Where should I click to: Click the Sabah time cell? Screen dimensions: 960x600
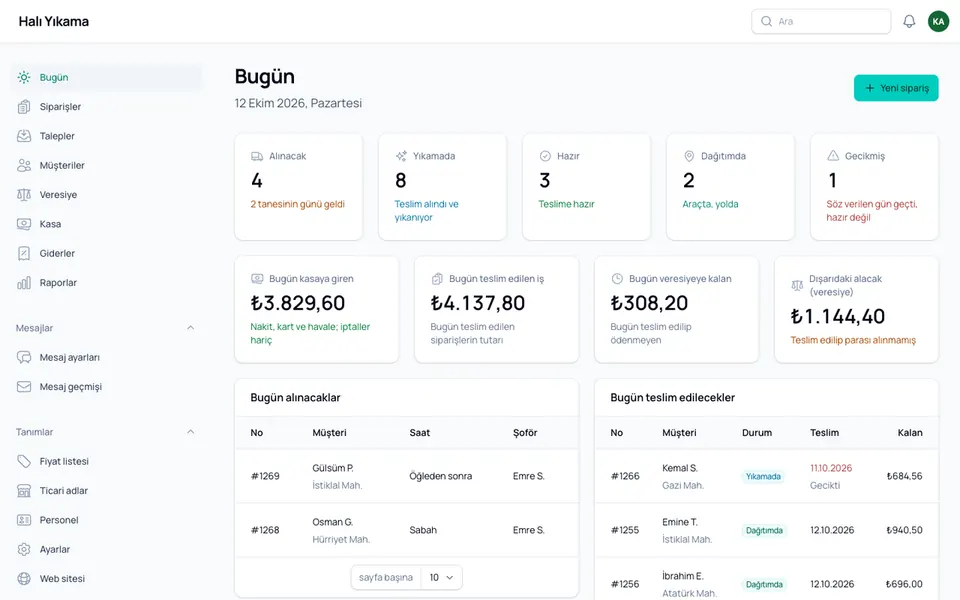click(x=423, y=530)
